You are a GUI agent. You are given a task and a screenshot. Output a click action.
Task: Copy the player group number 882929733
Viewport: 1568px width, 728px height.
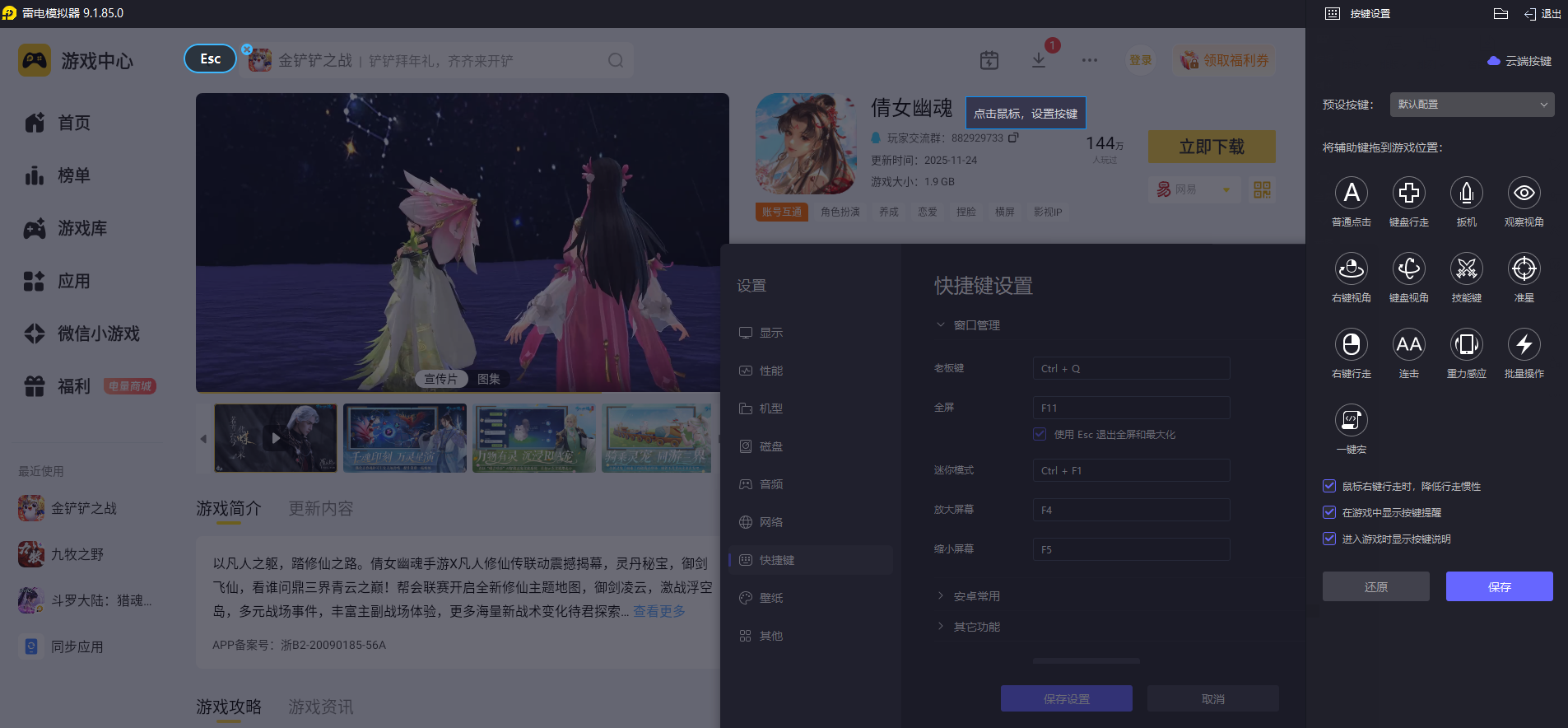click(1013, 138)
